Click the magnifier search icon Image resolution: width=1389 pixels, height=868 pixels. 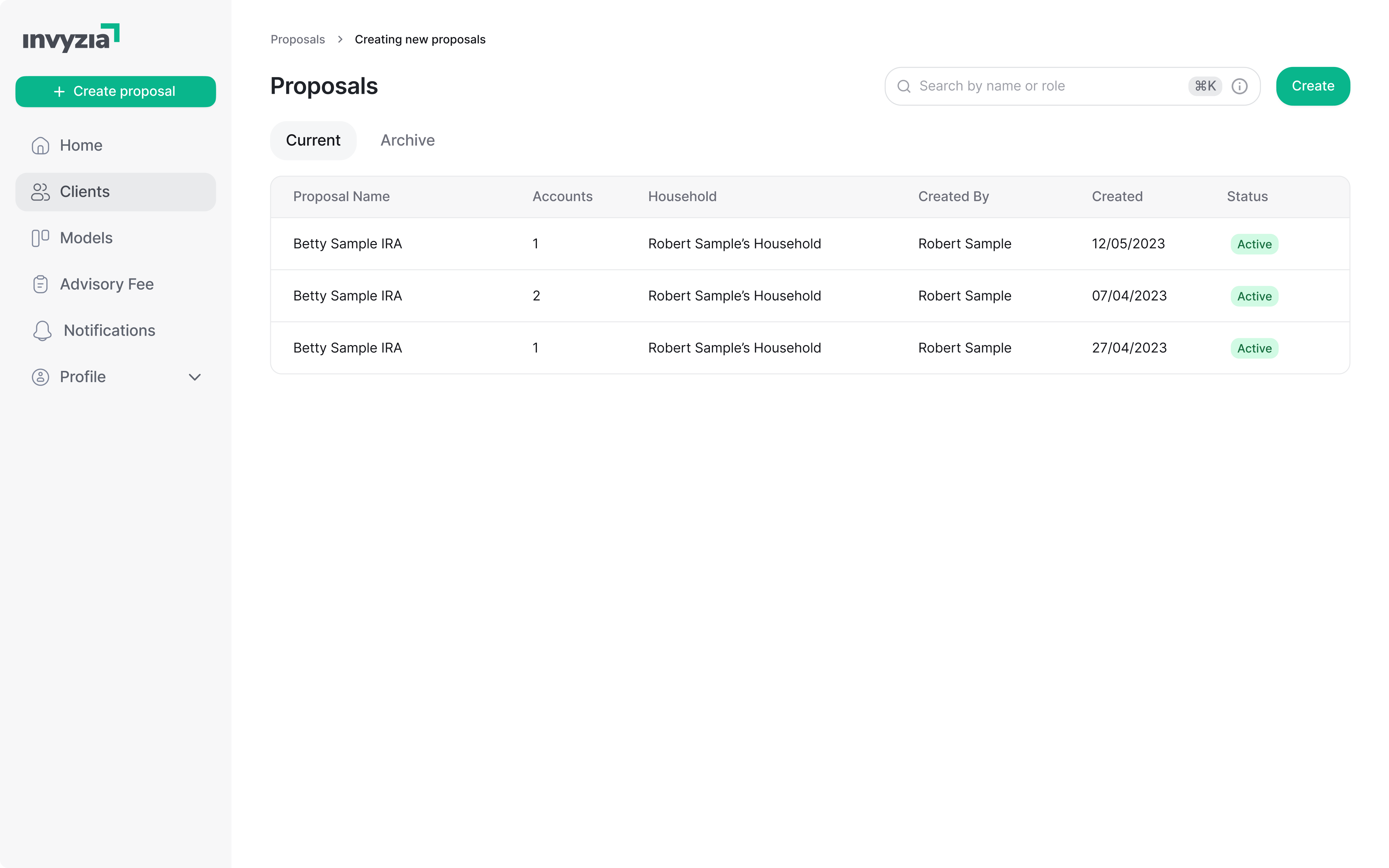(904, 86)
